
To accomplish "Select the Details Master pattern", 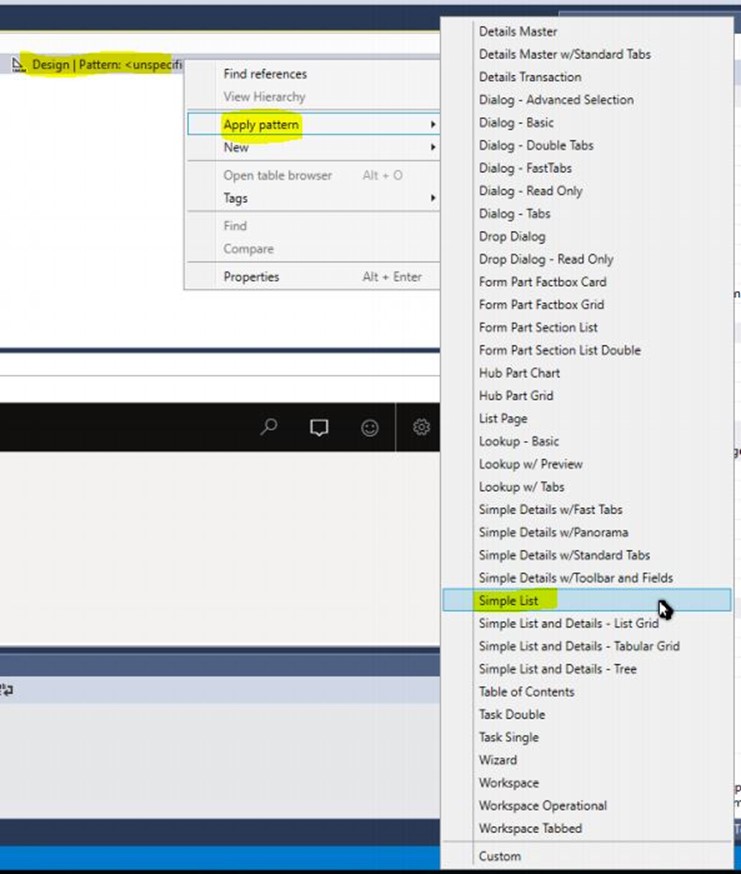I will pyautogui.click(x=518, y=32).
